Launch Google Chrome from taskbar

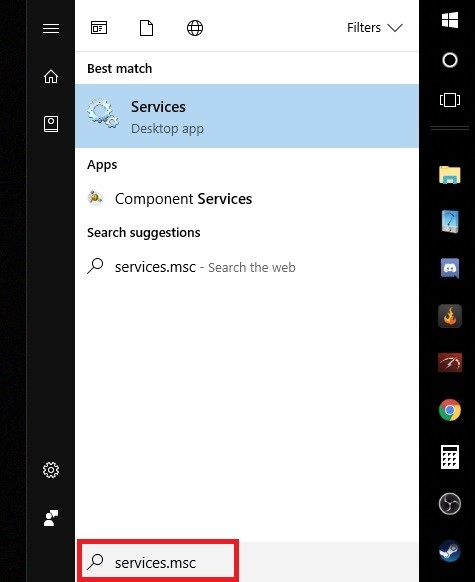point(450,410)
